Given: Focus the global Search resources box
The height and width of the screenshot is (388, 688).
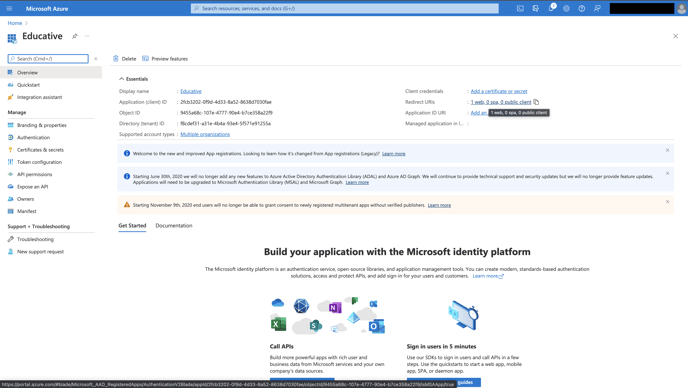Looking at the screenshot, I should [344, 8].
